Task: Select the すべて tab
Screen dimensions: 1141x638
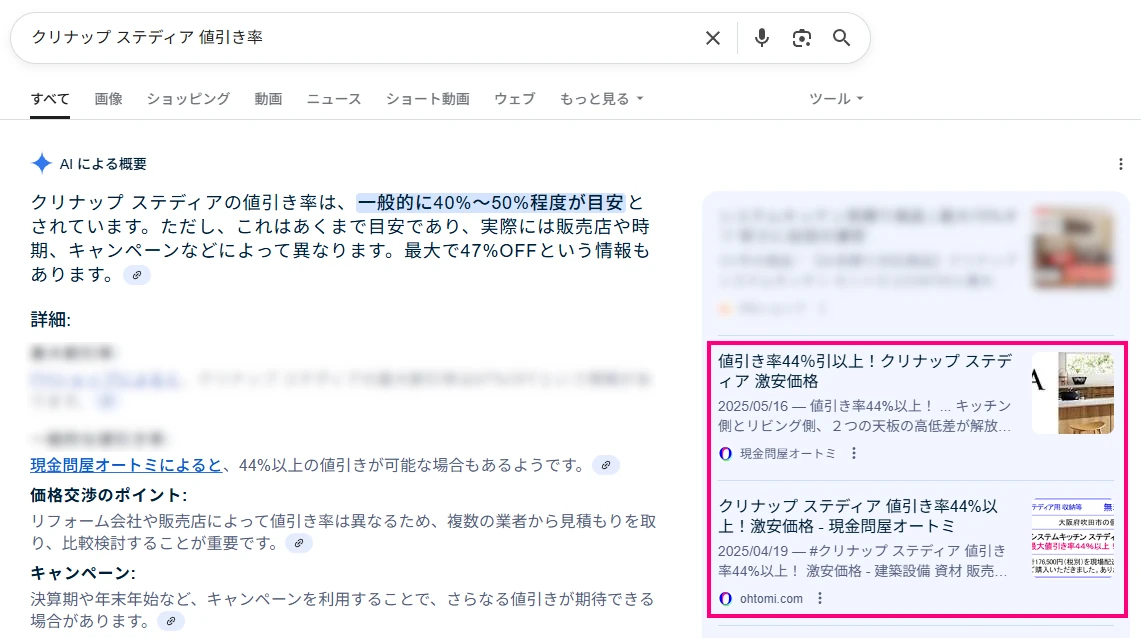Action: (50, 99)
